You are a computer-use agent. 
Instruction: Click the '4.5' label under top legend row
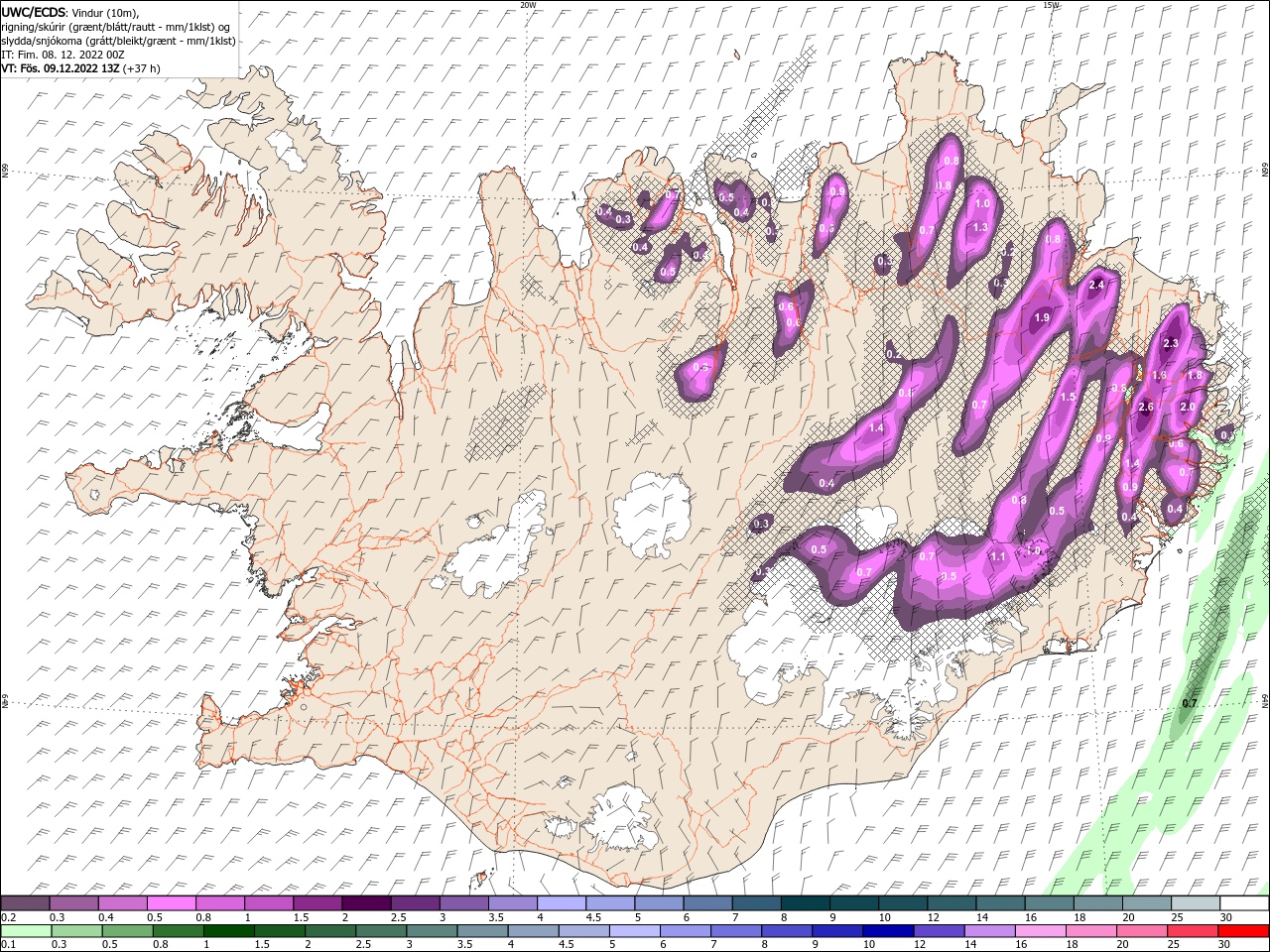593,917
